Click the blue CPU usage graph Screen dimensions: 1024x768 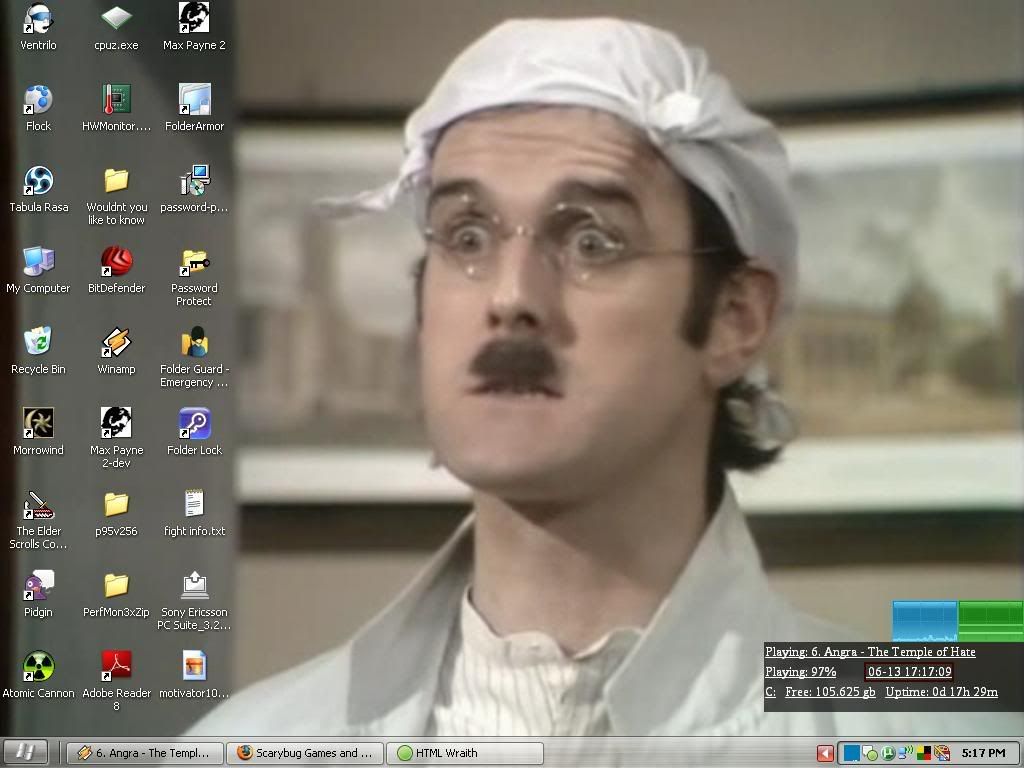pos(924,621)
